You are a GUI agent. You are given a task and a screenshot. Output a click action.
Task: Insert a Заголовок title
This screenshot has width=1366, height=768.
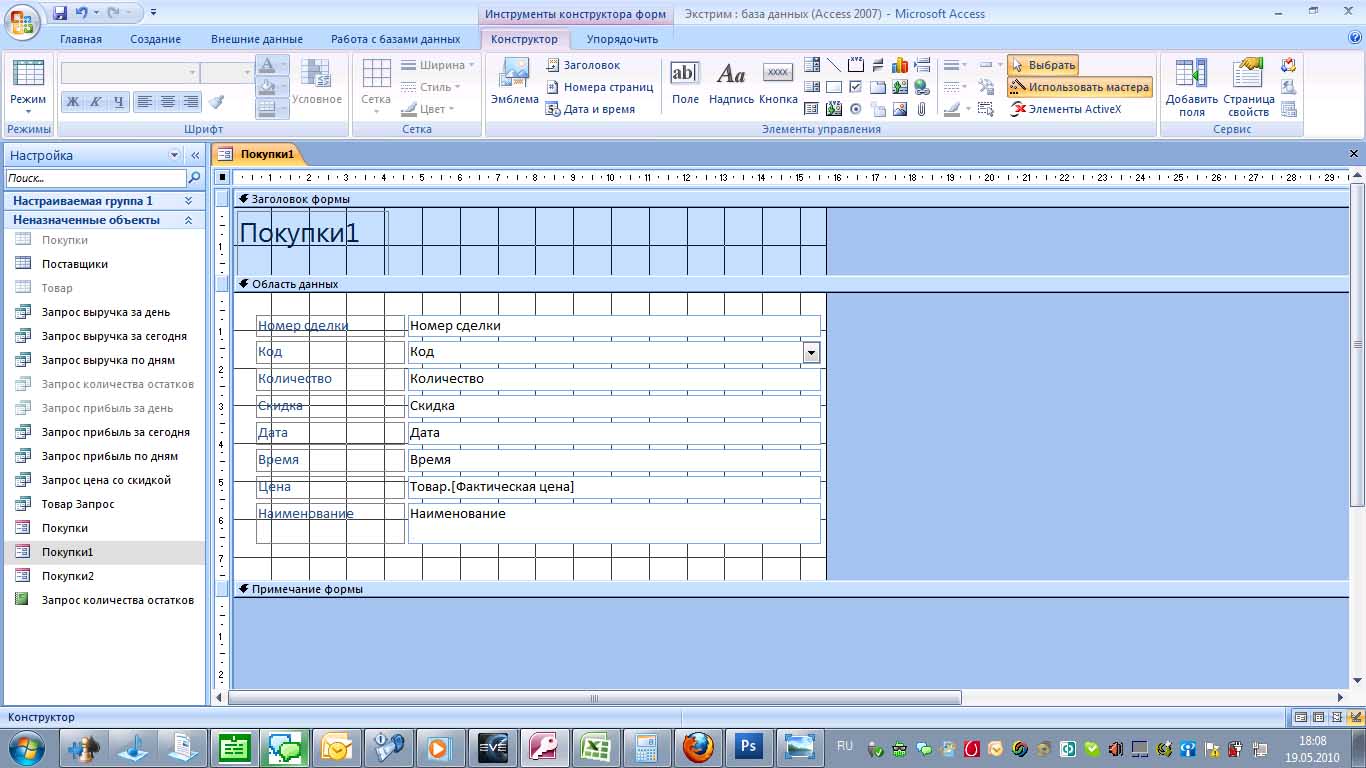[584, 65]
